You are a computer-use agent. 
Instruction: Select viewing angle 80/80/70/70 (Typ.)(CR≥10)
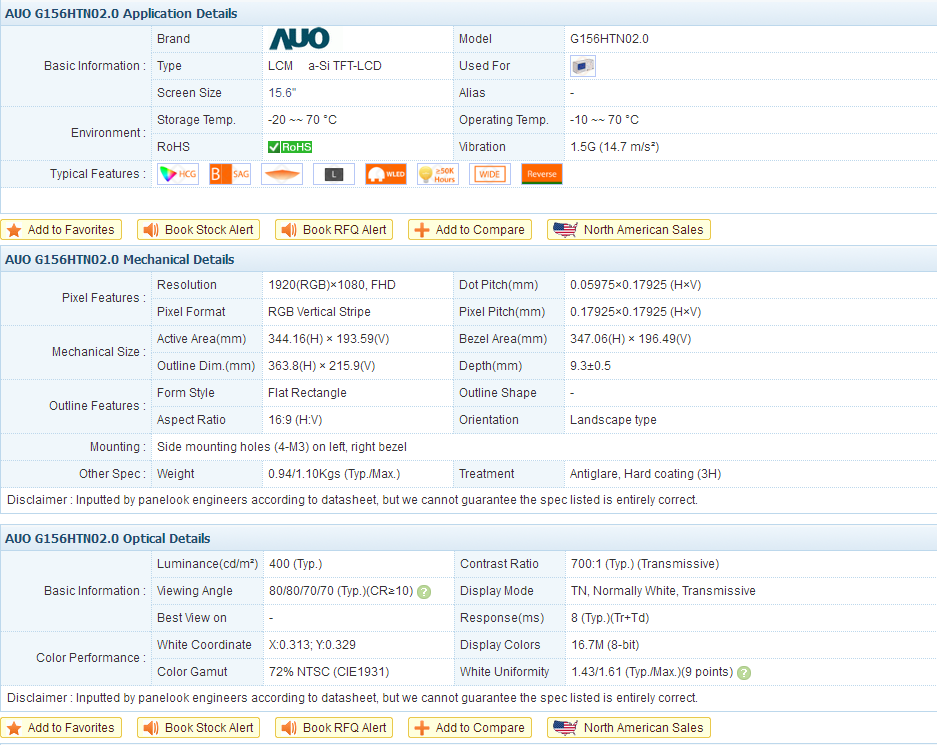341,591
